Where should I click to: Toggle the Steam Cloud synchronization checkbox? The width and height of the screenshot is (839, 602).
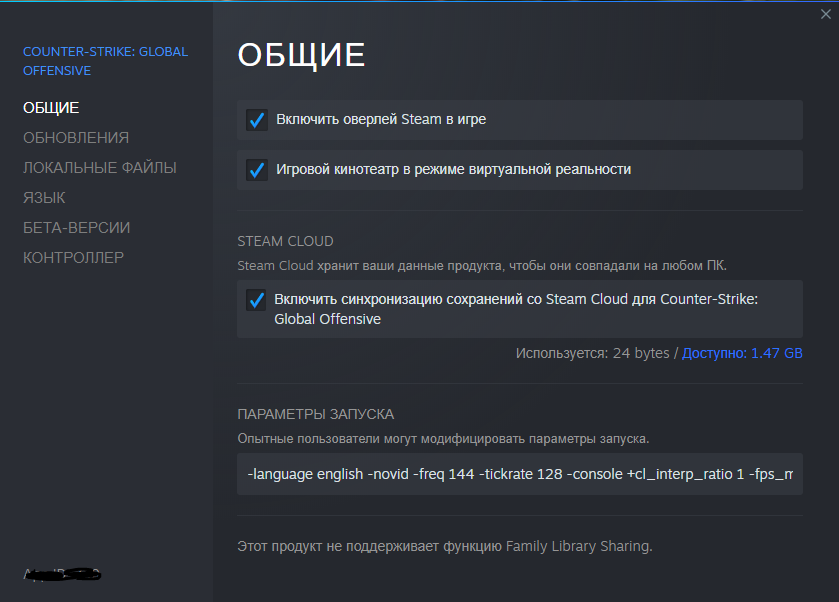[x=256, y=300]
